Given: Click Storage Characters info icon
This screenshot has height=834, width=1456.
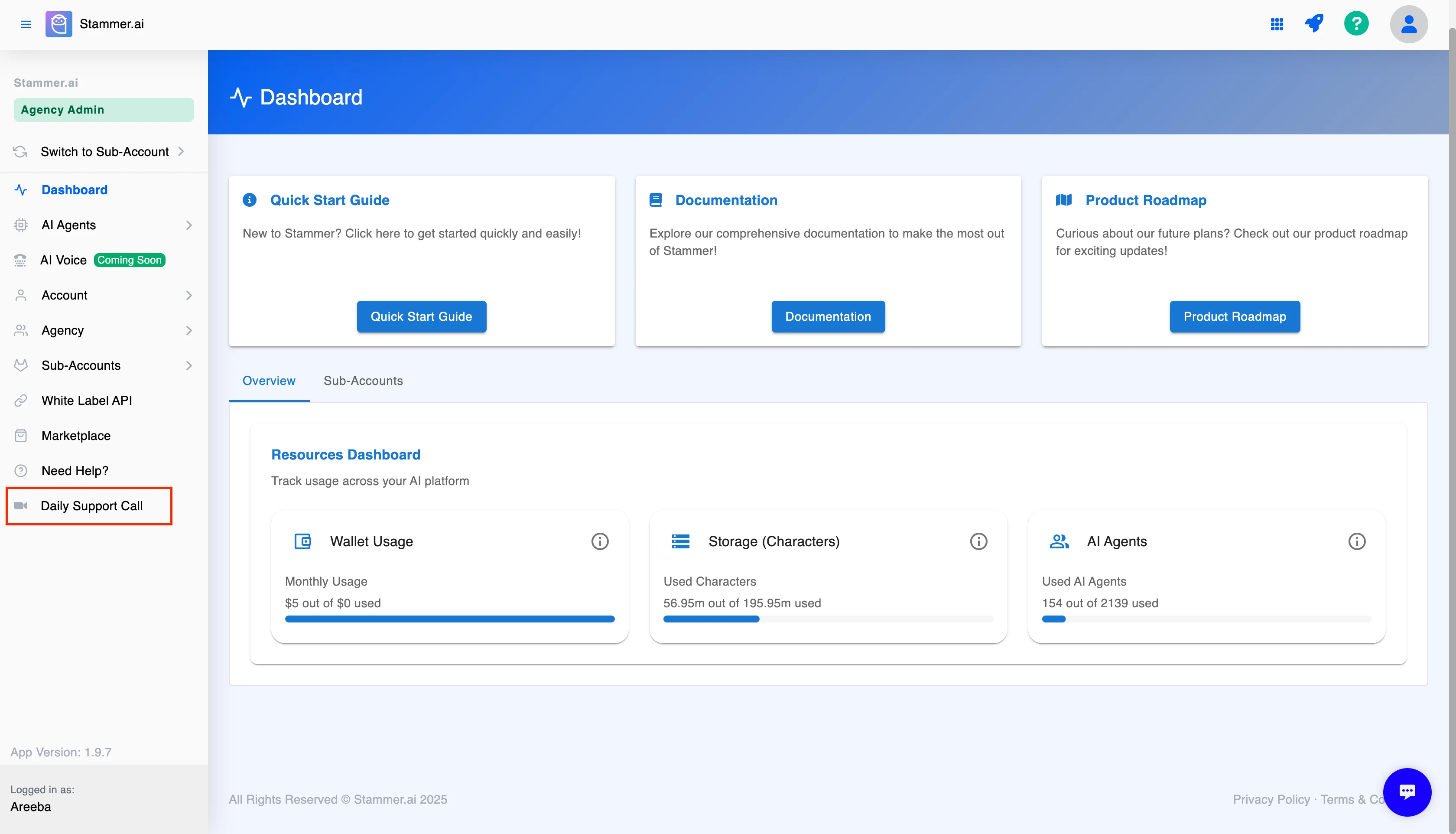Looking at the screenshot, I should pyautogui.click(x=978, y=541).
